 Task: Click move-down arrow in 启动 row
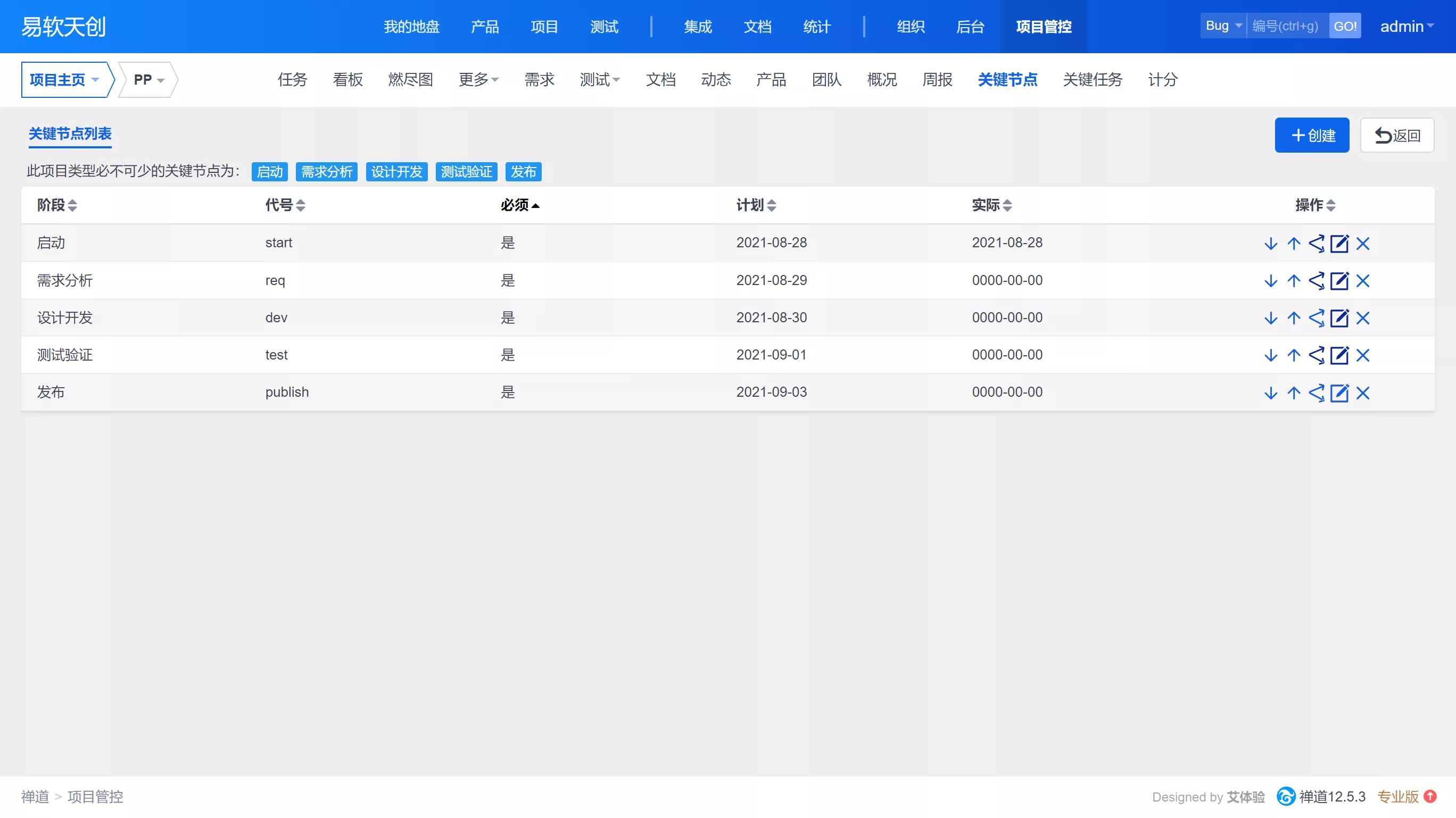[x=1271, y=244]
